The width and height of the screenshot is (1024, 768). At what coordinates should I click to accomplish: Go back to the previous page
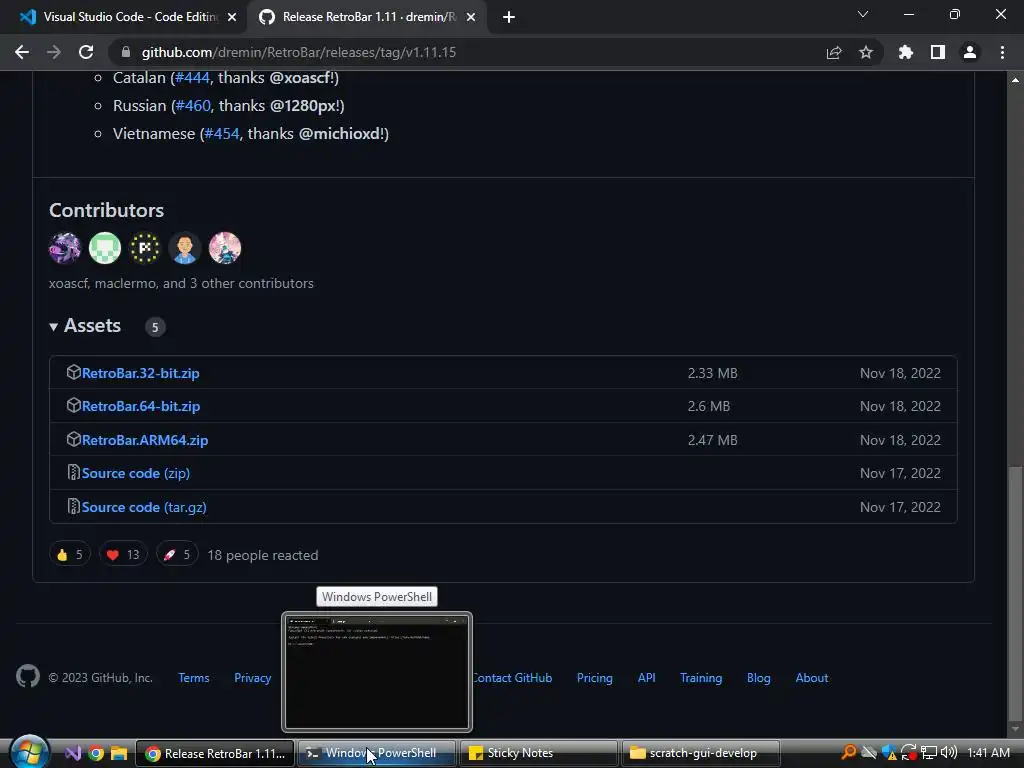pyautogui.click(x=22, y=52)
